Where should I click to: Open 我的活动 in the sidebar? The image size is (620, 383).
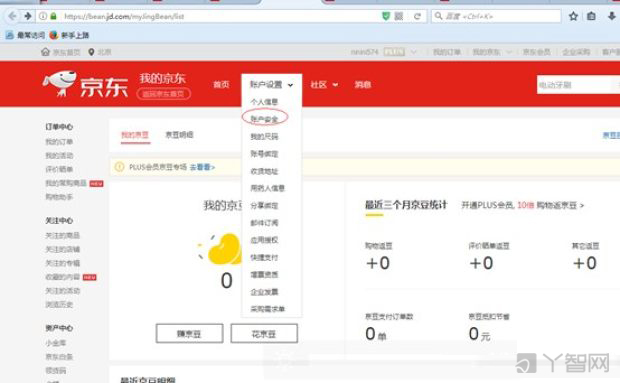59,155
